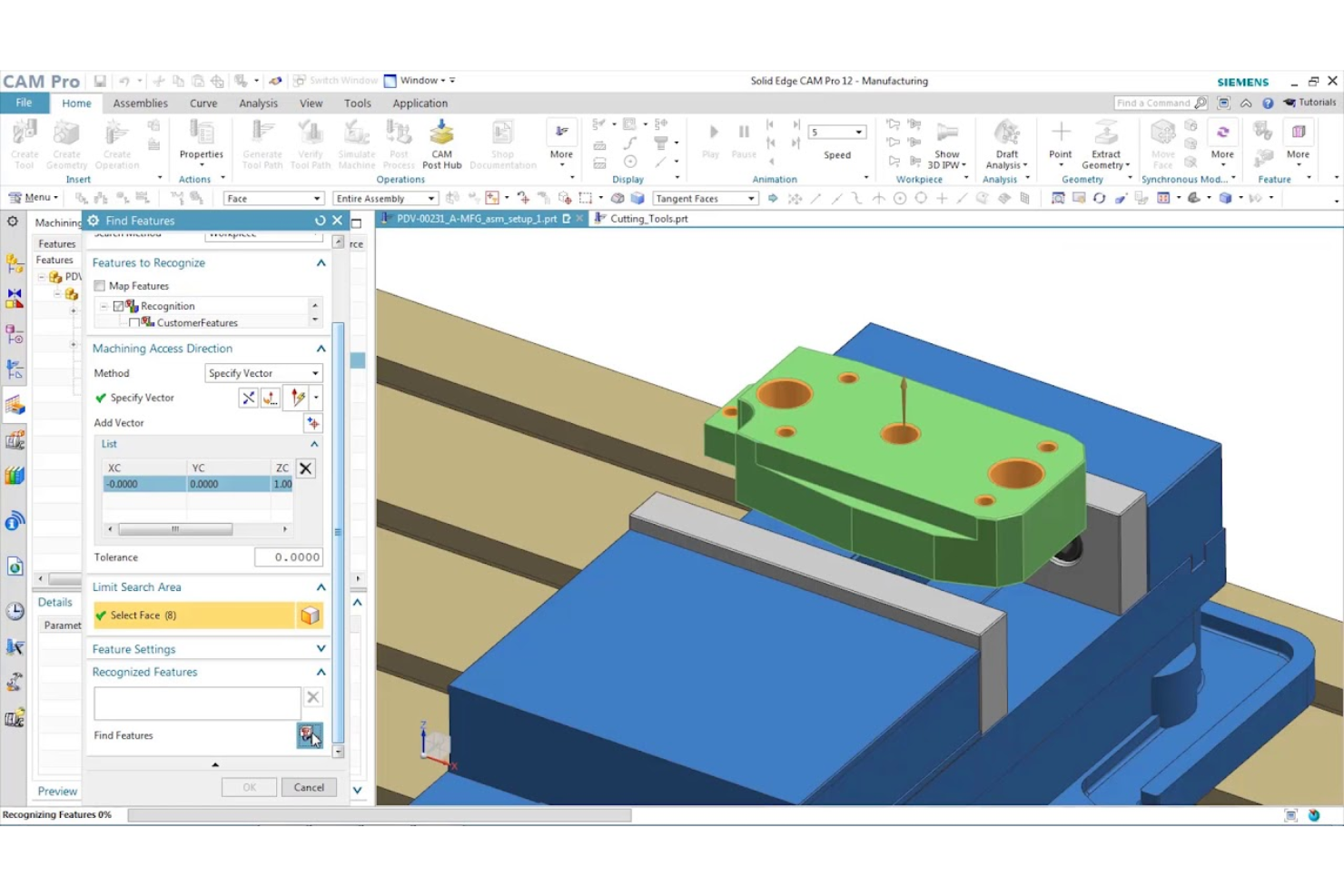Click the Find a Command search box
The width and height of the screenshot is (1344, 896).
point(1161,103)
